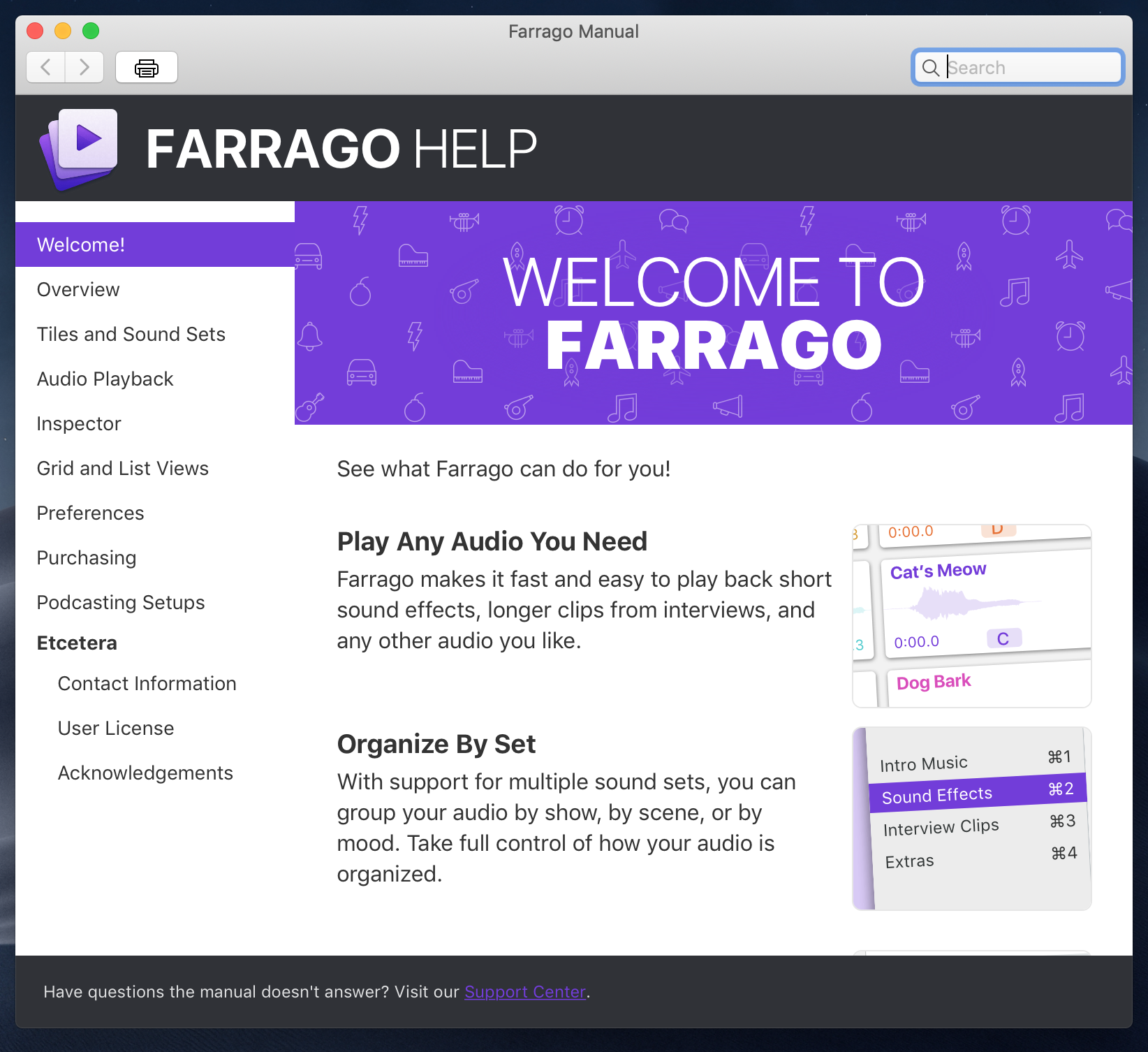The height and width of the screenshot is (1052, 1148).
Task: Close the Farrago Manual window
Action: [35, 31]
